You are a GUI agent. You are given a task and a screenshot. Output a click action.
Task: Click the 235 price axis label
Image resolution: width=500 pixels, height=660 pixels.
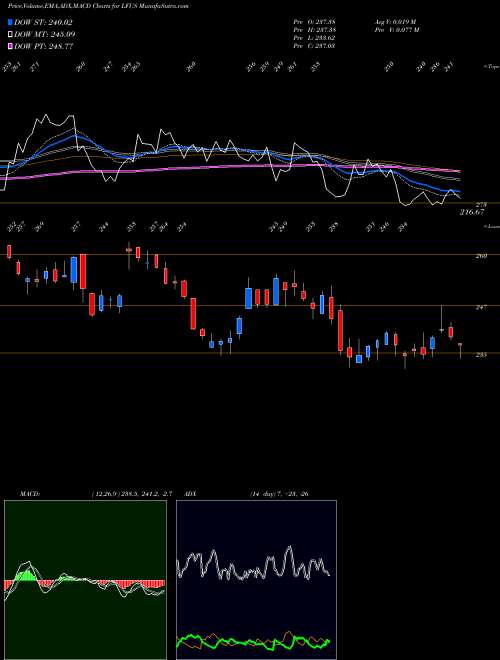(x=481, y=354)
